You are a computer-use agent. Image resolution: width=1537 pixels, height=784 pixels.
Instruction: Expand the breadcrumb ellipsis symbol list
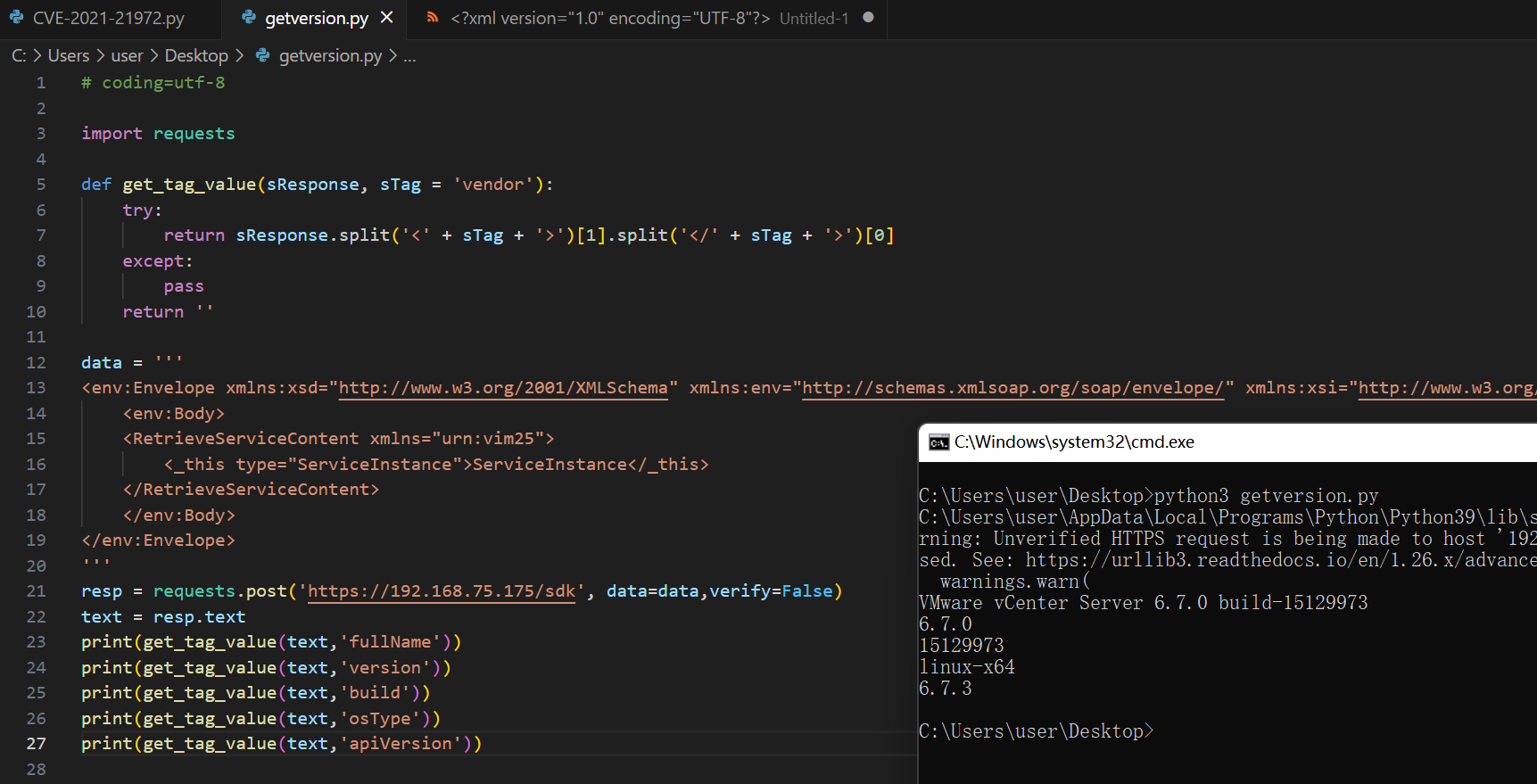(409, 56)
